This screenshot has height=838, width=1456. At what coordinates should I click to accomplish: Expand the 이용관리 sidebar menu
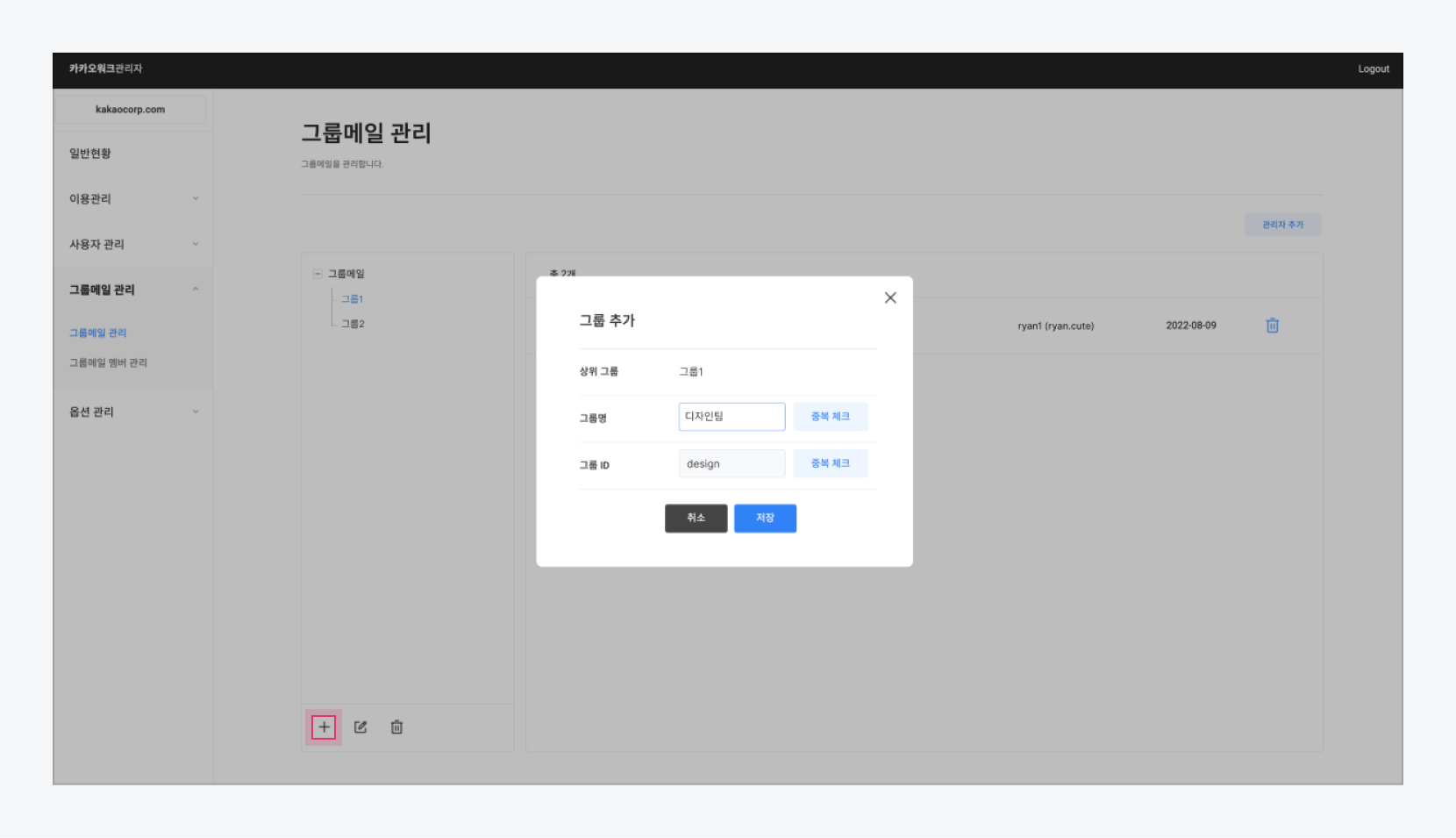point(195,198)
